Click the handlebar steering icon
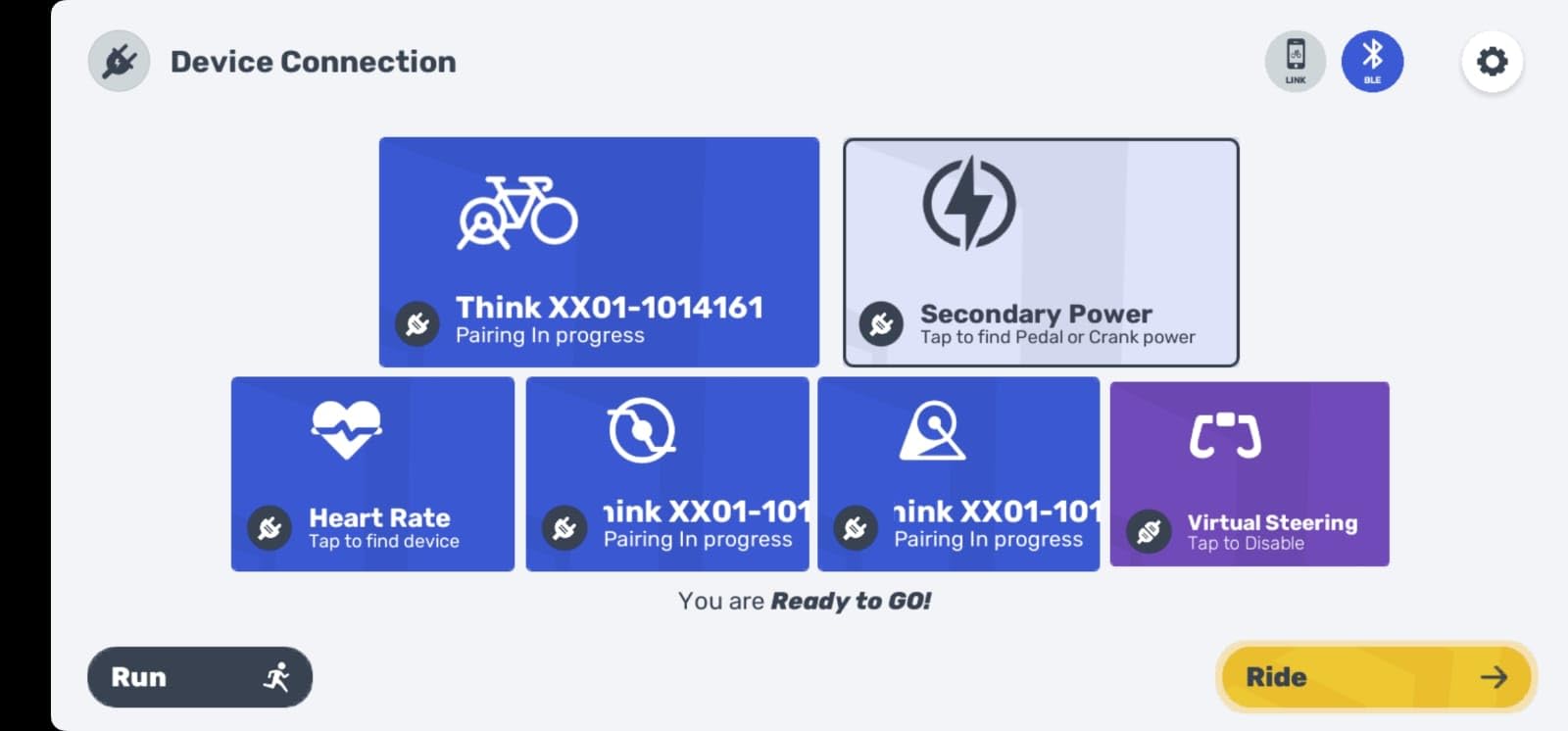The width and height of the screenshot is (1568, 731). tap(1225, 436)
